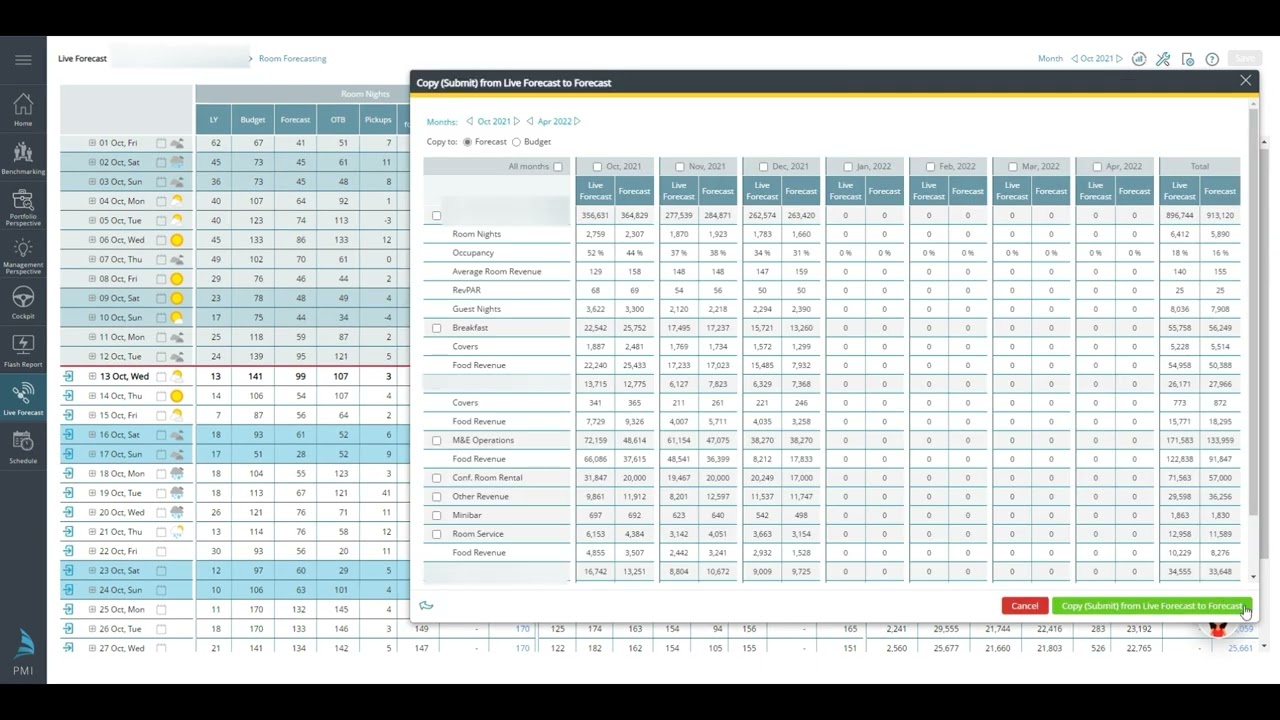Step end month back from Apr 2022
This screenshot has width=1280, height=720.
pos(530,121)
